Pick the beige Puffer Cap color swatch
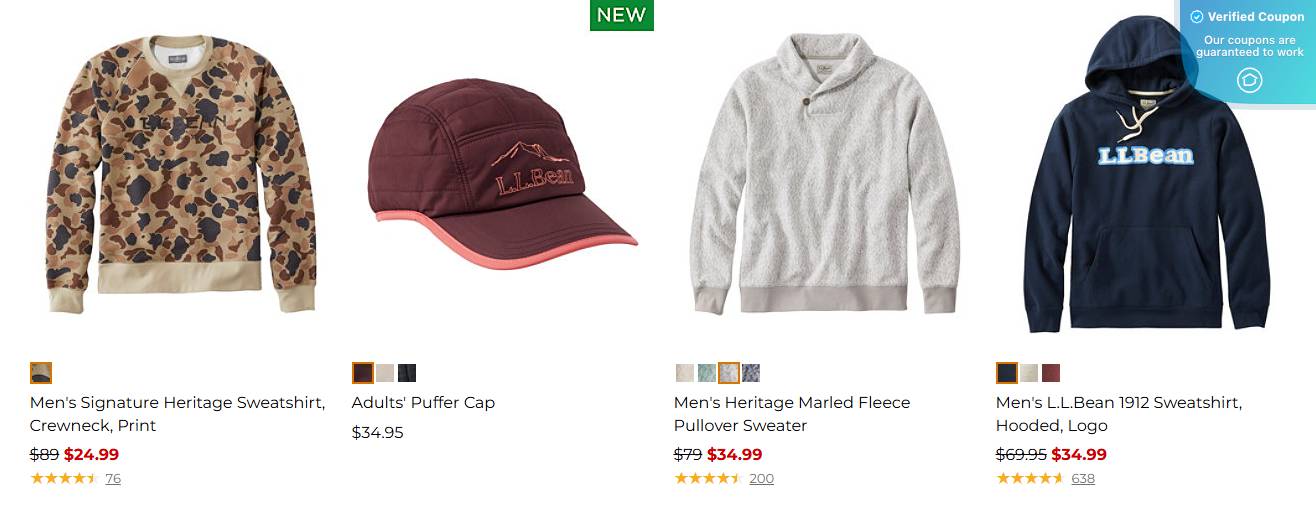The height and width of the screenshot is (505, 1316). point(385,373)
